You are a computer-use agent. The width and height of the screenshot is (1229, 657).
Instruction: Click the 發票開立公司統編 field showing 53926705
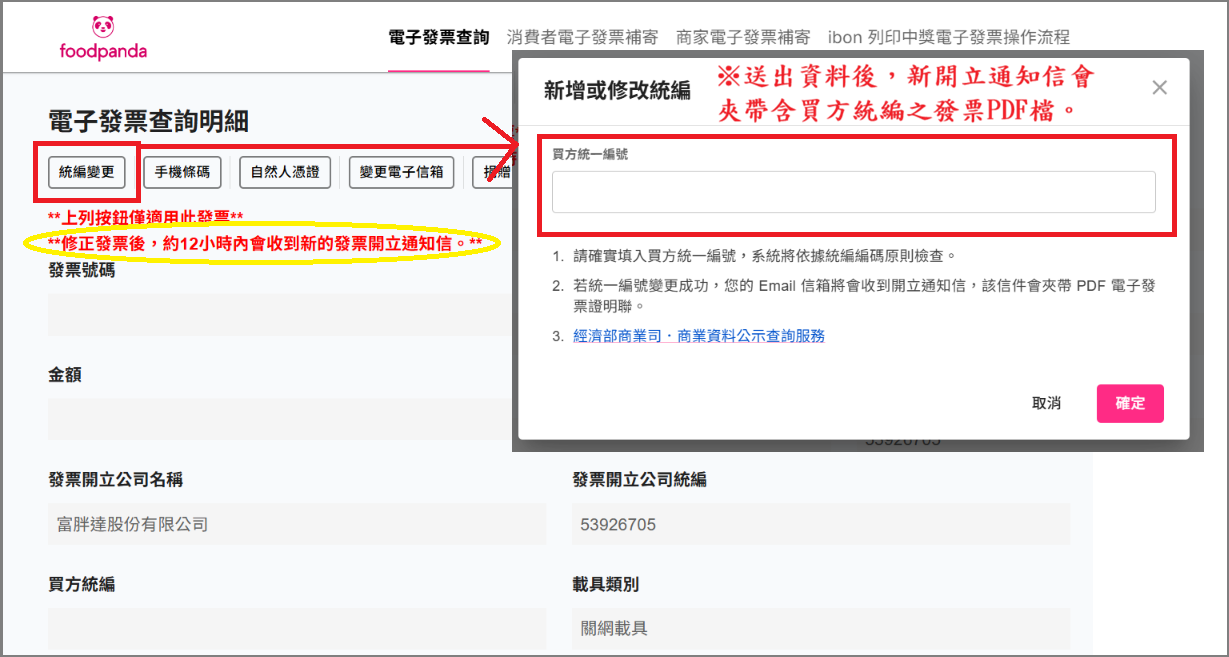[x=821, y=524]
